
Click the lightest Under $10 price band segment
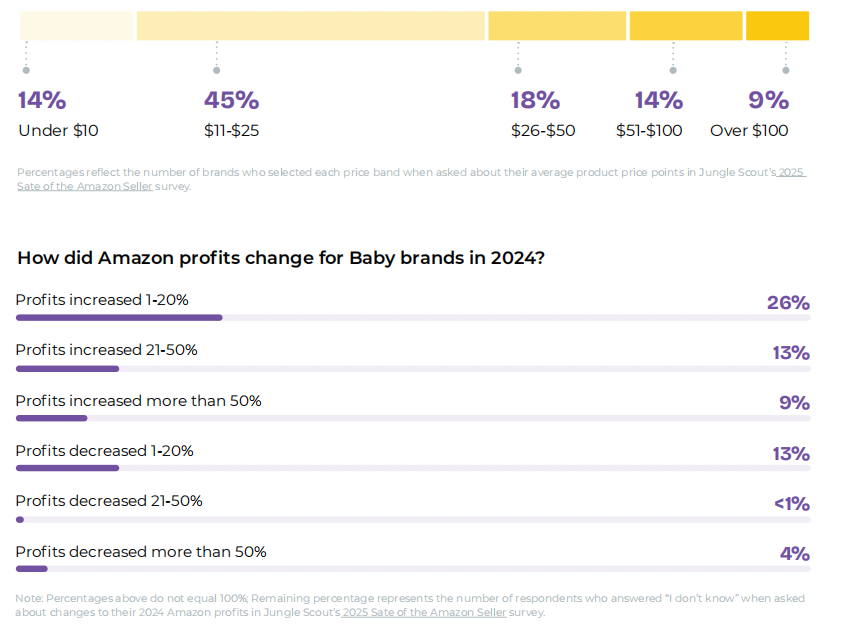tap(76, 26)
